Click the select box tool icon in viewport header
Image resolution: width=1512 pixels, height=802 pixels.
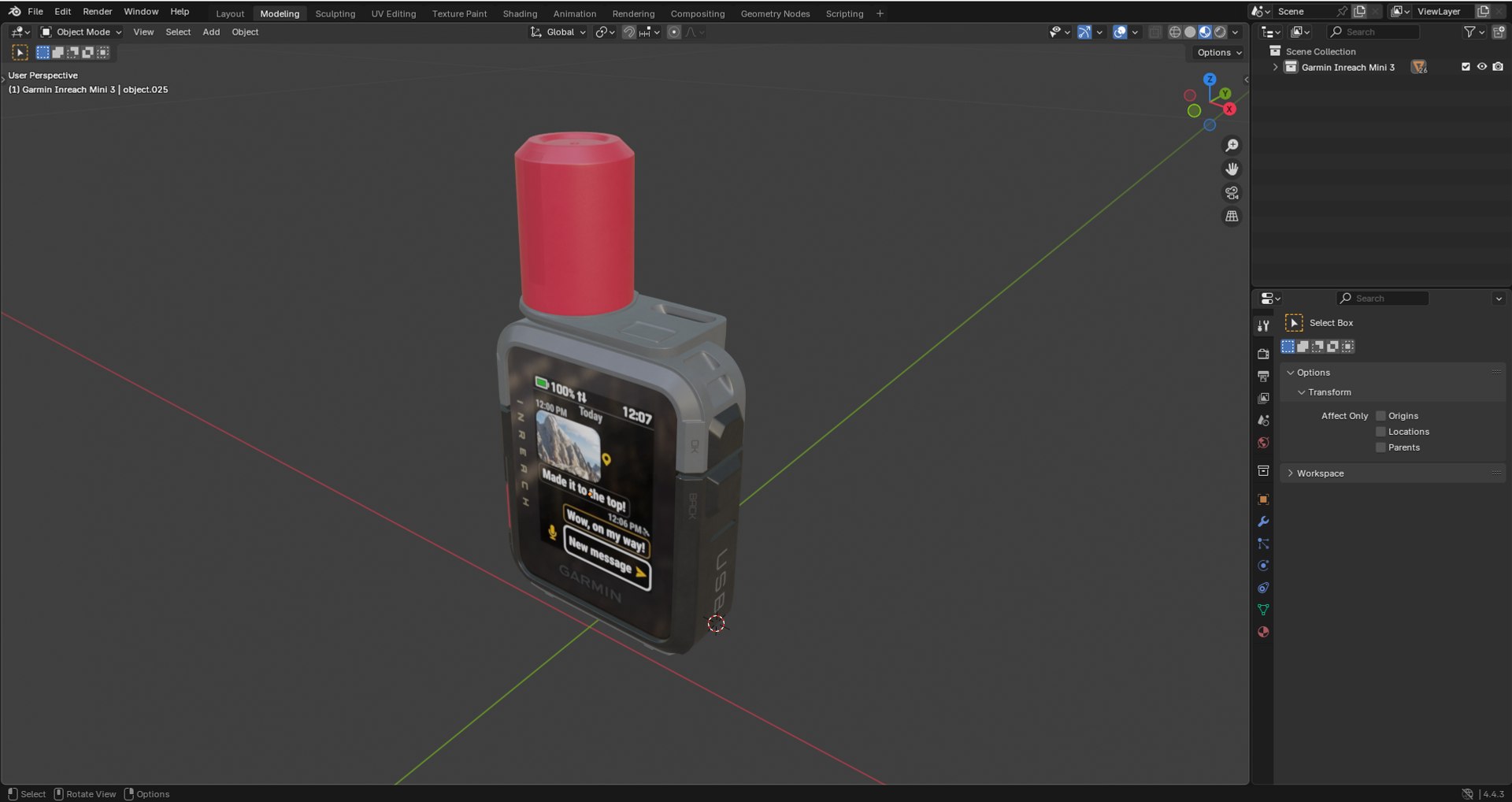pos(20,53)
